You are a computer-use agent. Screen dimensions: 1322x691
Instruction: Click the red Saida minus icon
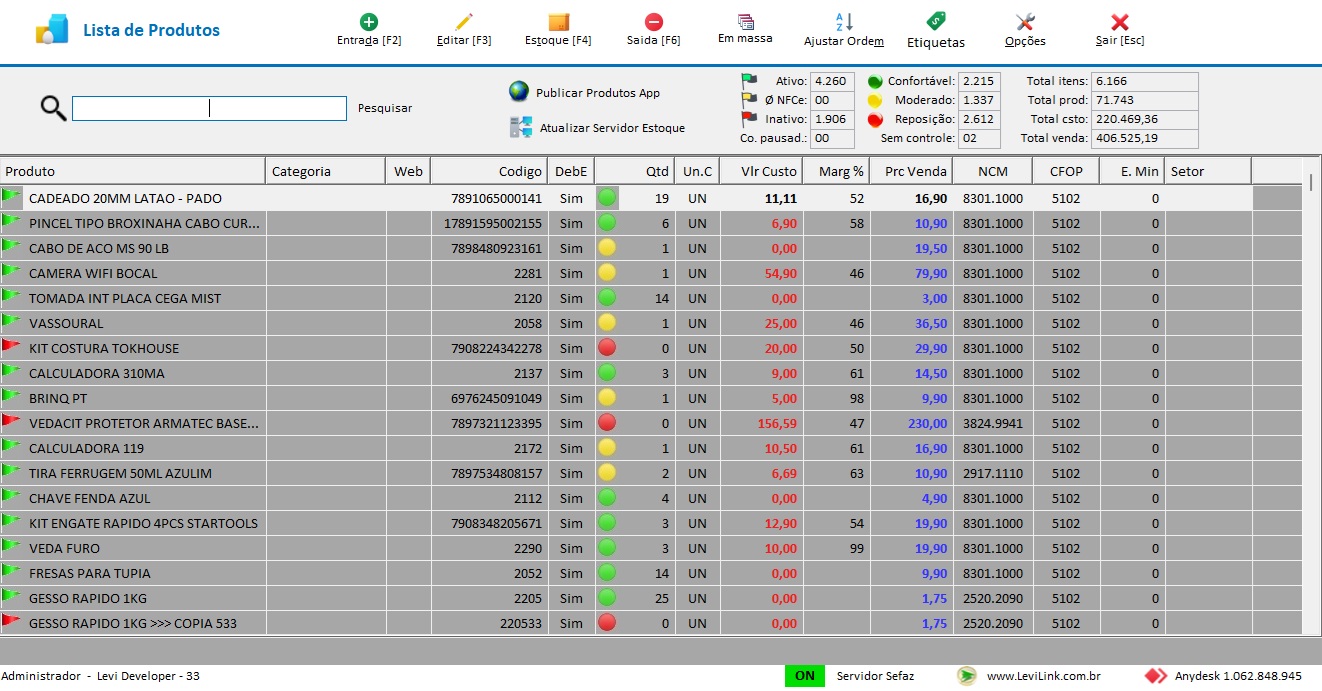[x=654, y=22]
